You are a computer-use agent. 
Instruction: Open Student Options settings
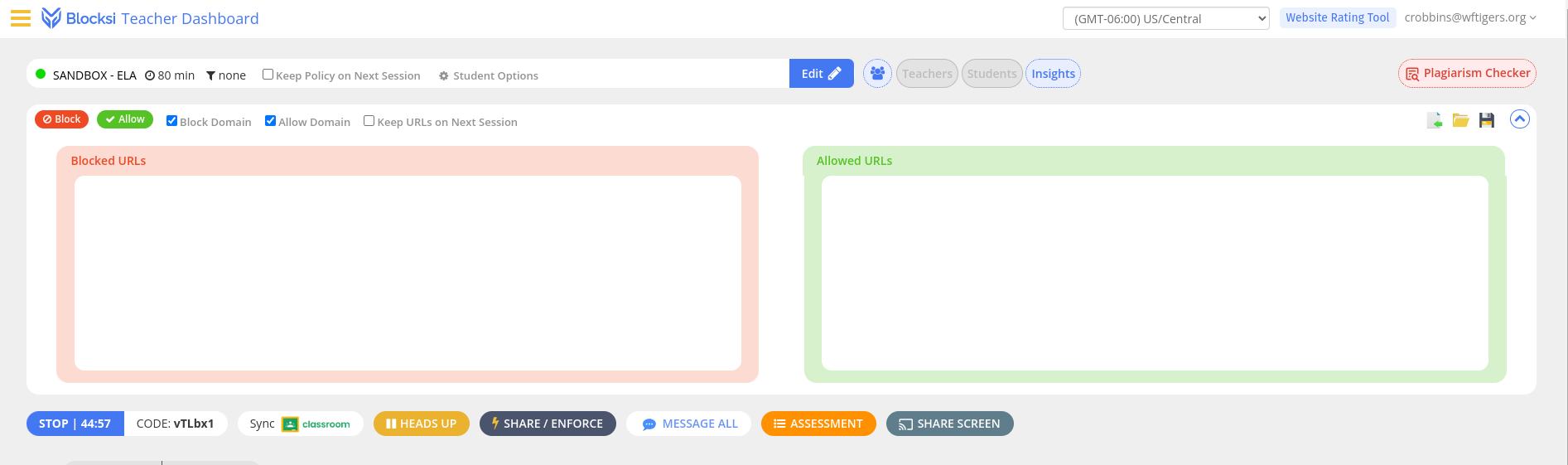[x=489, y=75]
